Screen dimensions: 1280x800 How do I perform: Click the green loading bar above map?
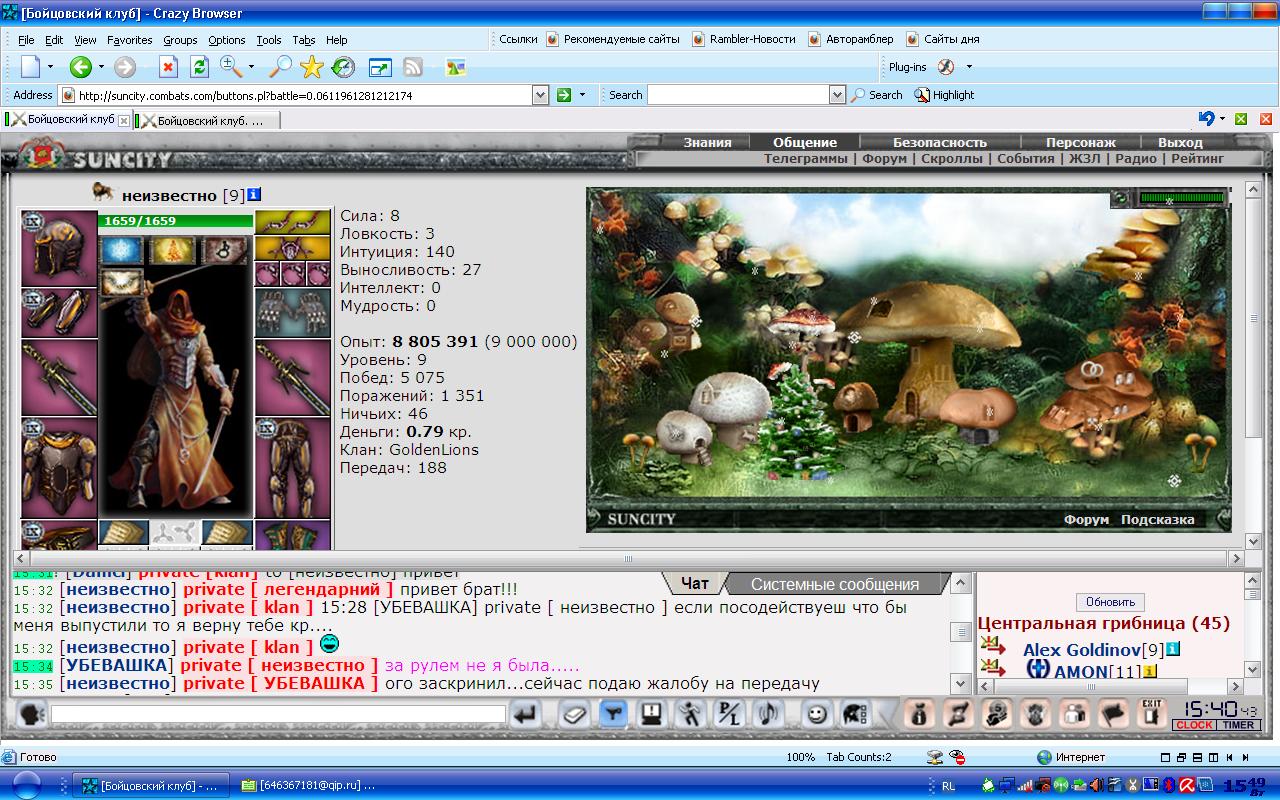(1182, 198)
